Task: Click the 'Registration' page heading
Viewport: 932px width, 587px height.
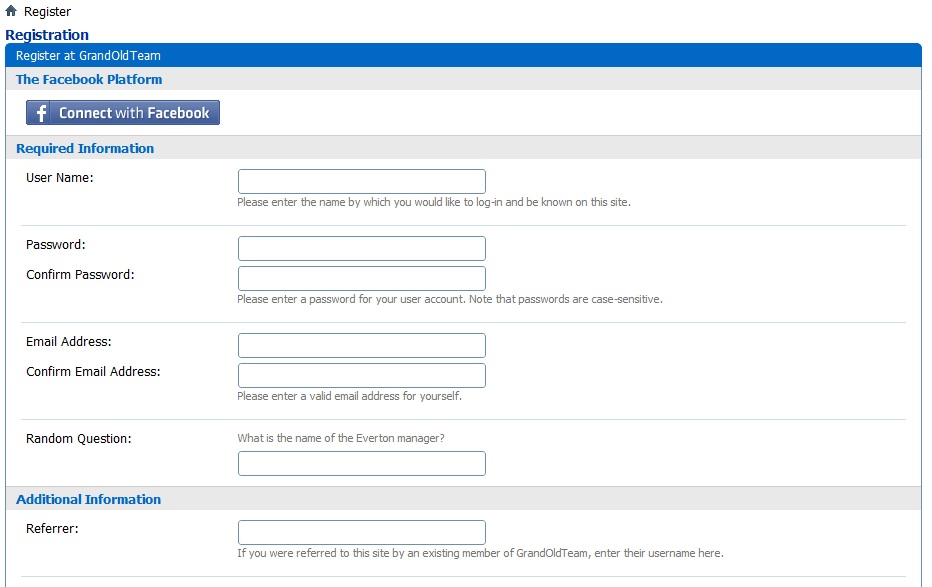Action: tap(47, 35)
